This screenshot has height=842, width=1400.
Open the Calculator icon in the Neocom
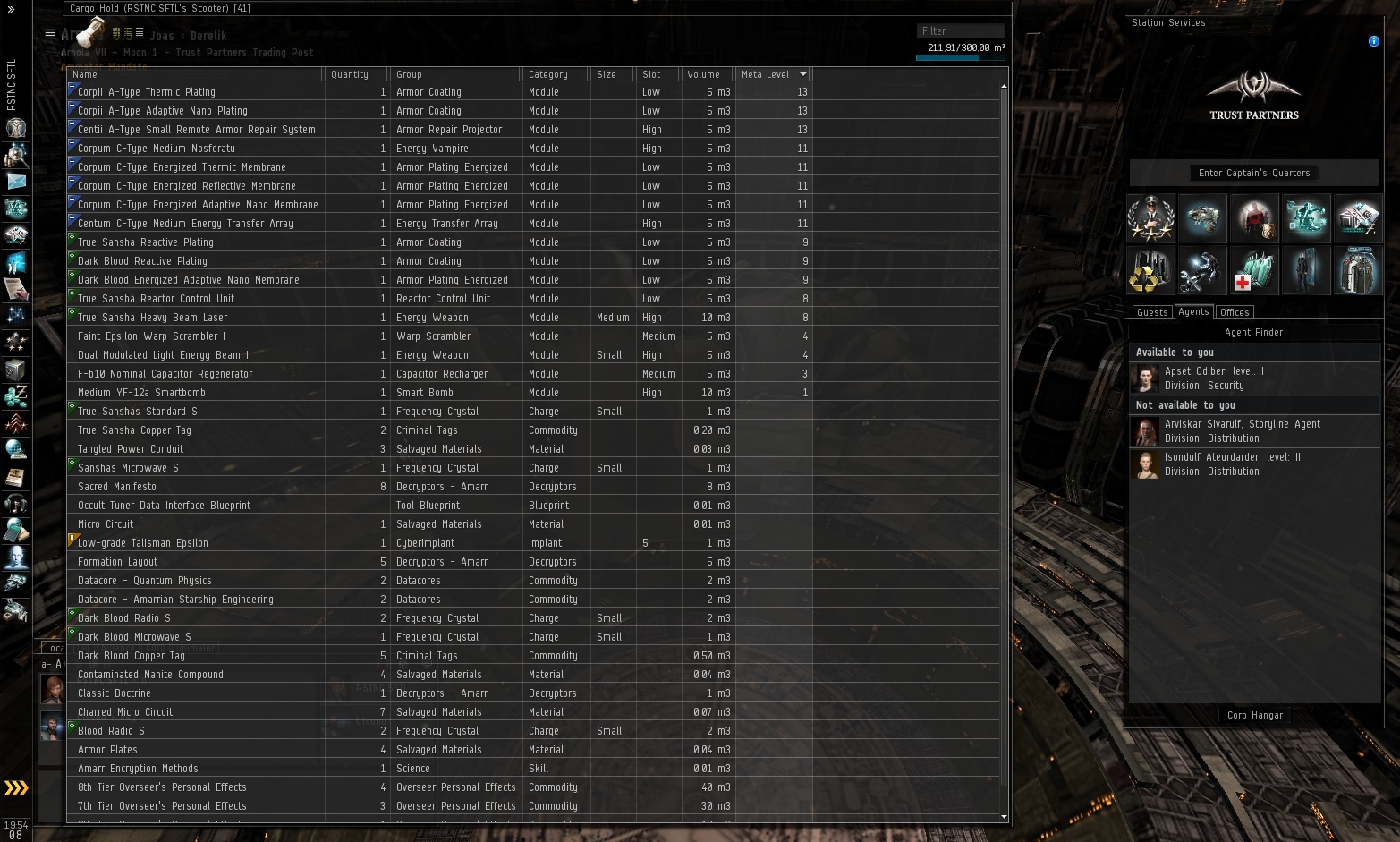coord(16,530)
